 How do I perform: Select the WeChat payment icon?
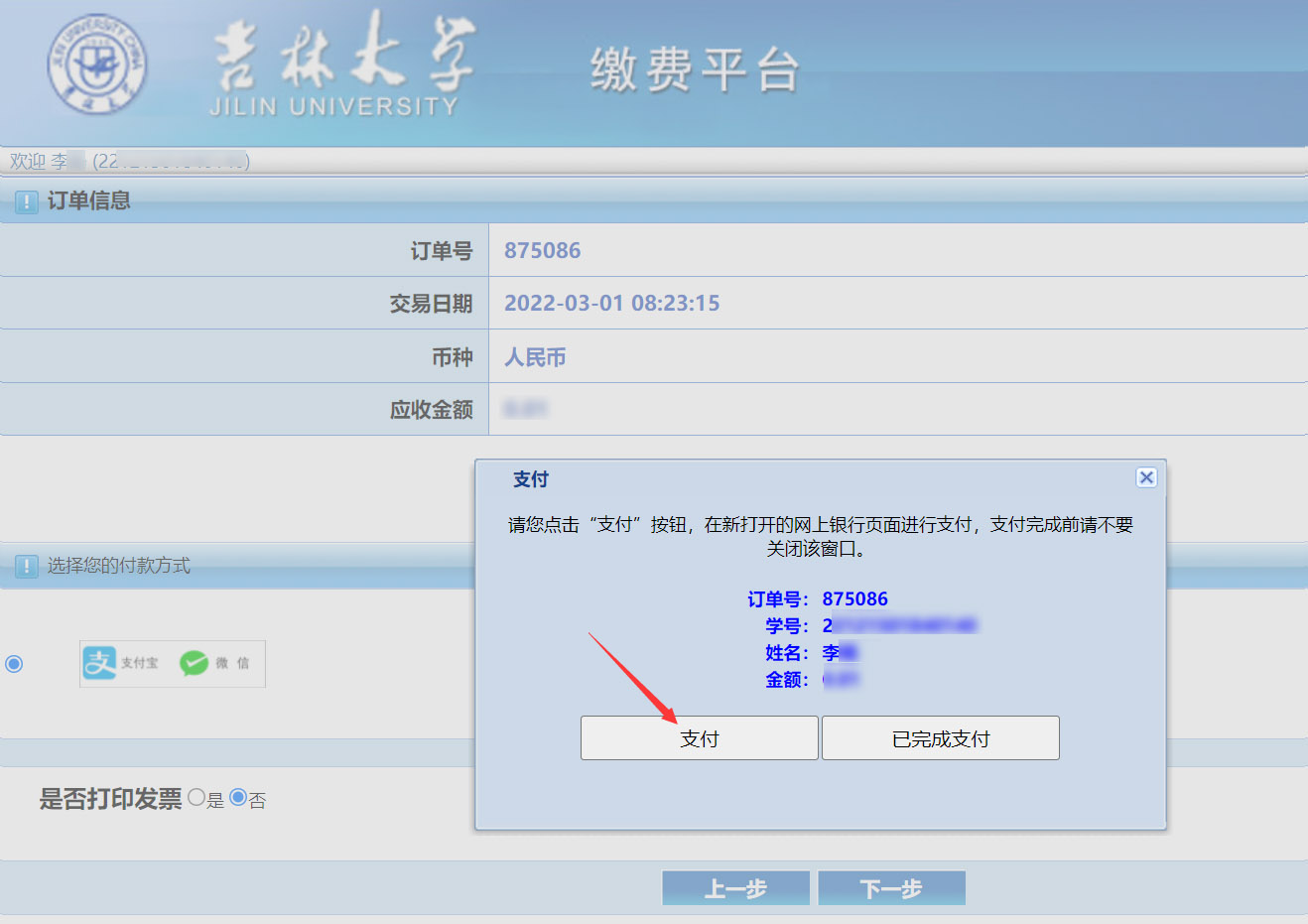pos(195,663)
